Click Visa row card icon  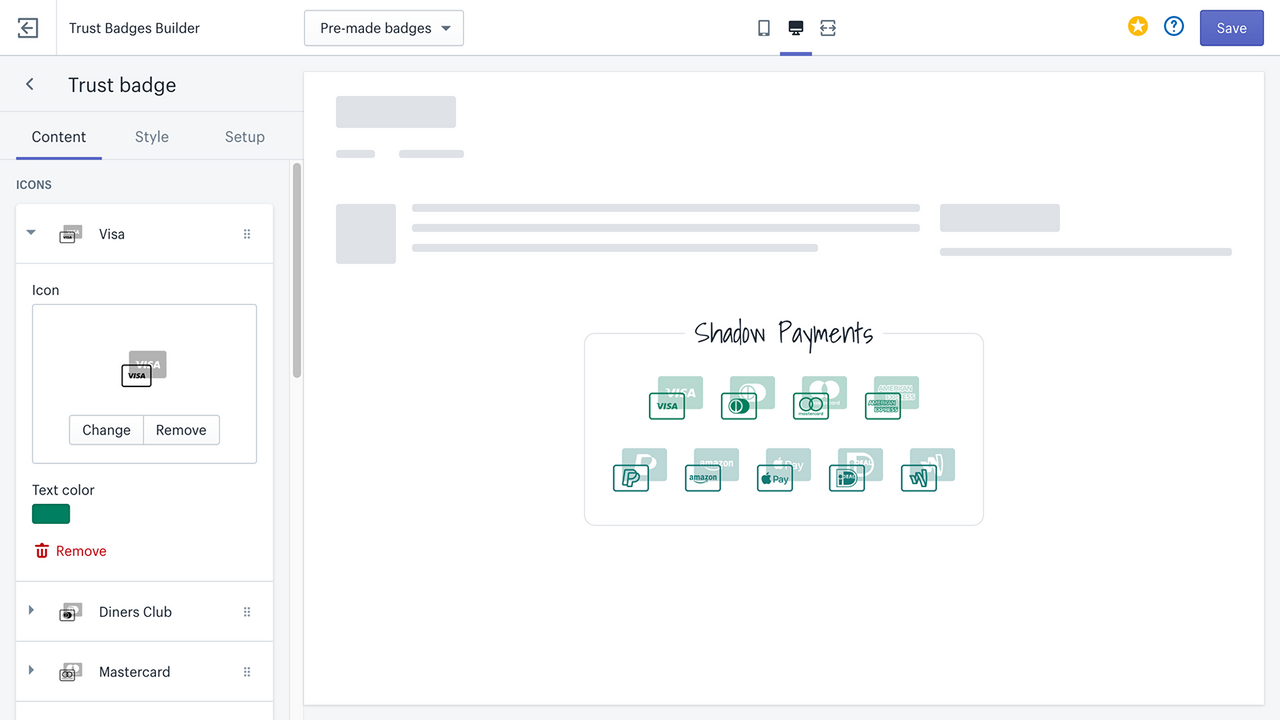(70, 234)
